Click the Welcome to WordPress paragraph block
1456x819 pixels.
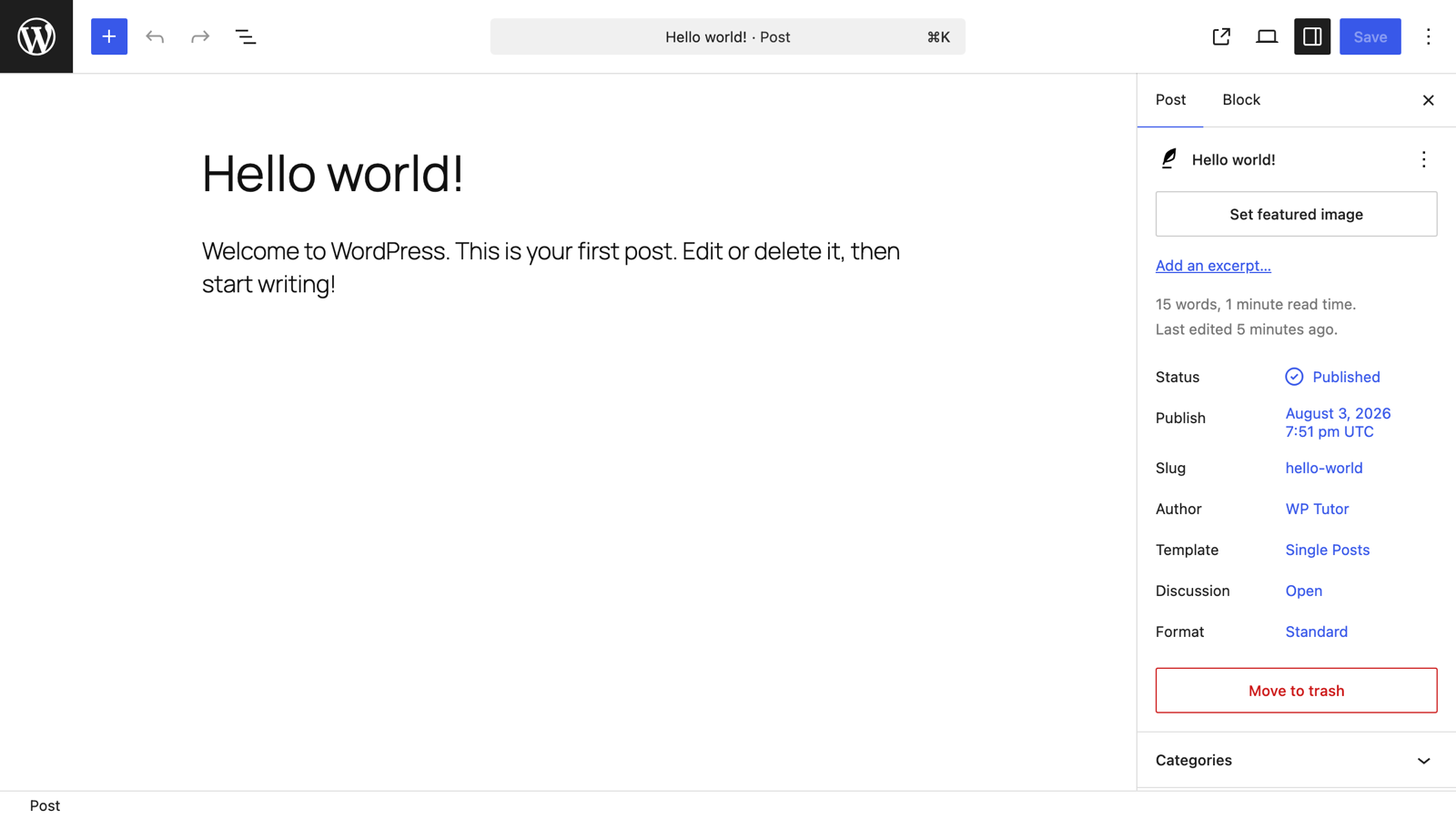[x=551, y=267]
